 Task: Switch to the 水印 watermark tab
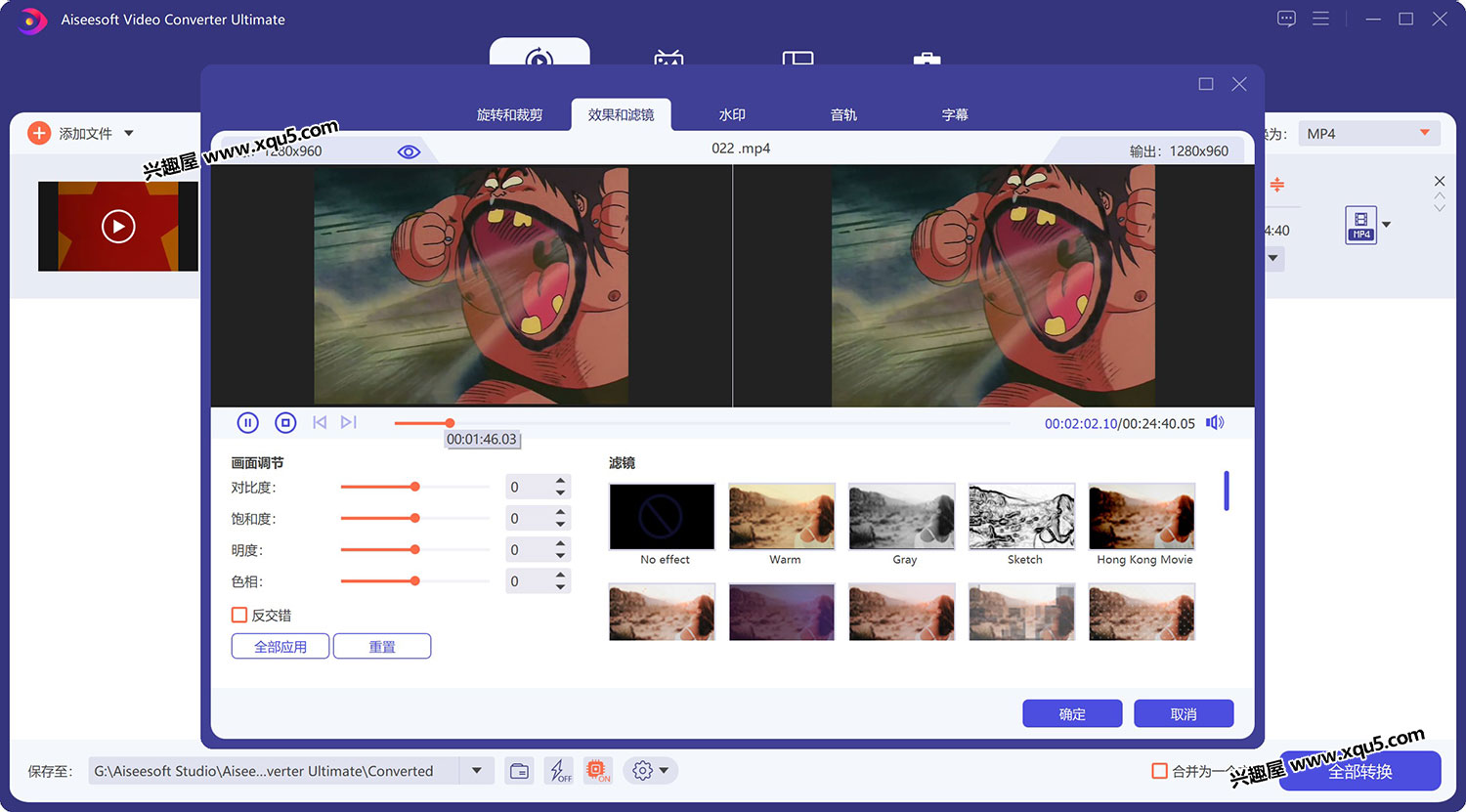(x=732, y=115)
